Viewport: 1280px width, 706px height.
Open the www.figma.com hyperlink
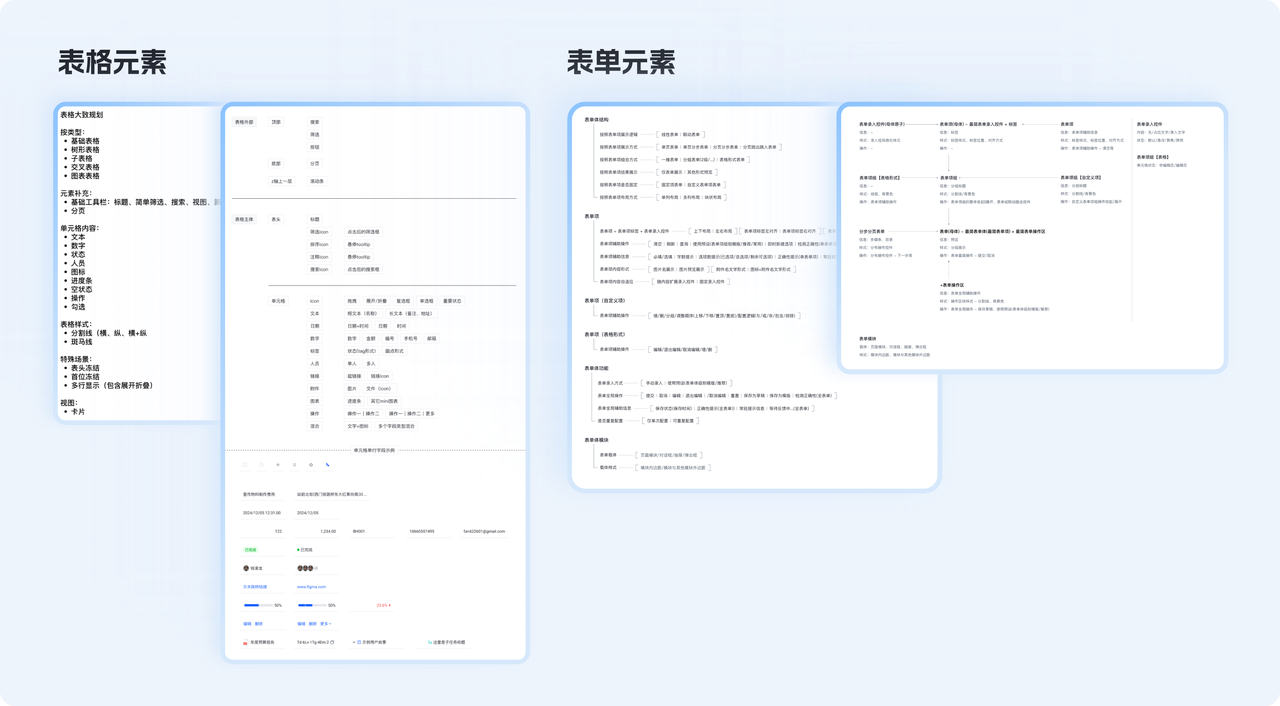coord(312,587)
